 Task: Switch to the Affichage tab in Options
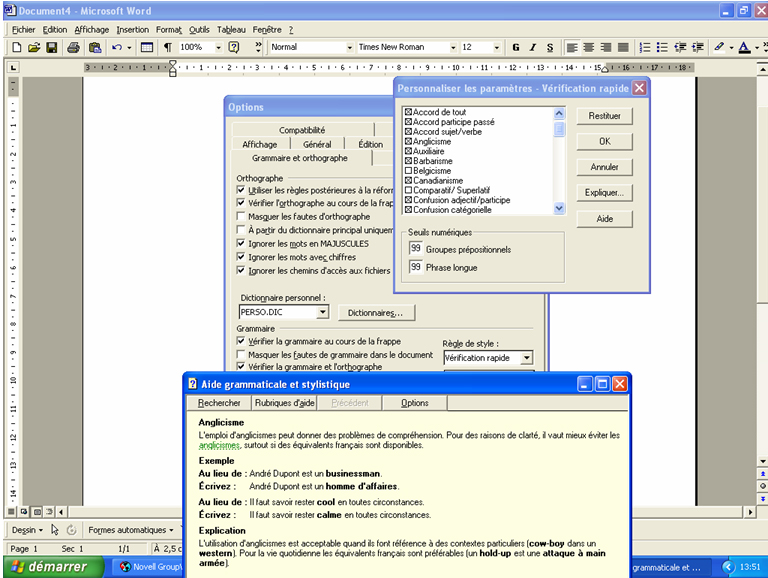click(260, 144)
